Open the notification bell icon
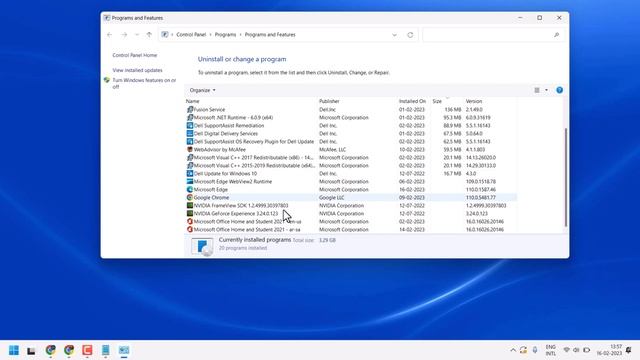 [x=629, y=350]
